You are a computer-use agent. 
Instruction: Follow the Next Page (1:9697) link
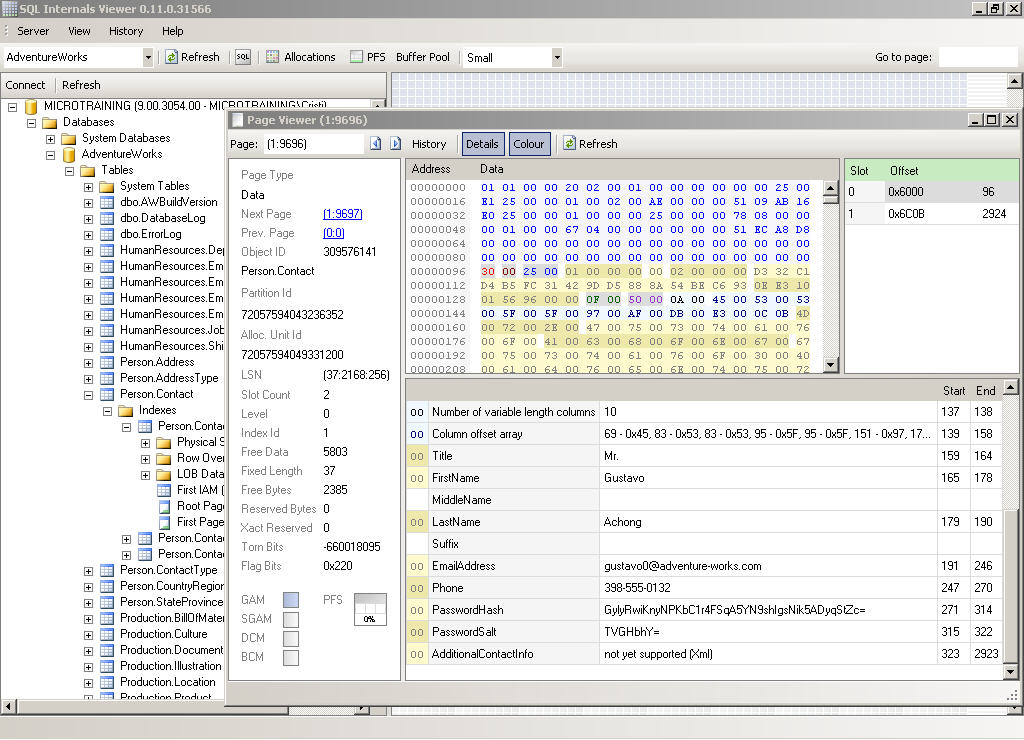click(x=342, y=214)
